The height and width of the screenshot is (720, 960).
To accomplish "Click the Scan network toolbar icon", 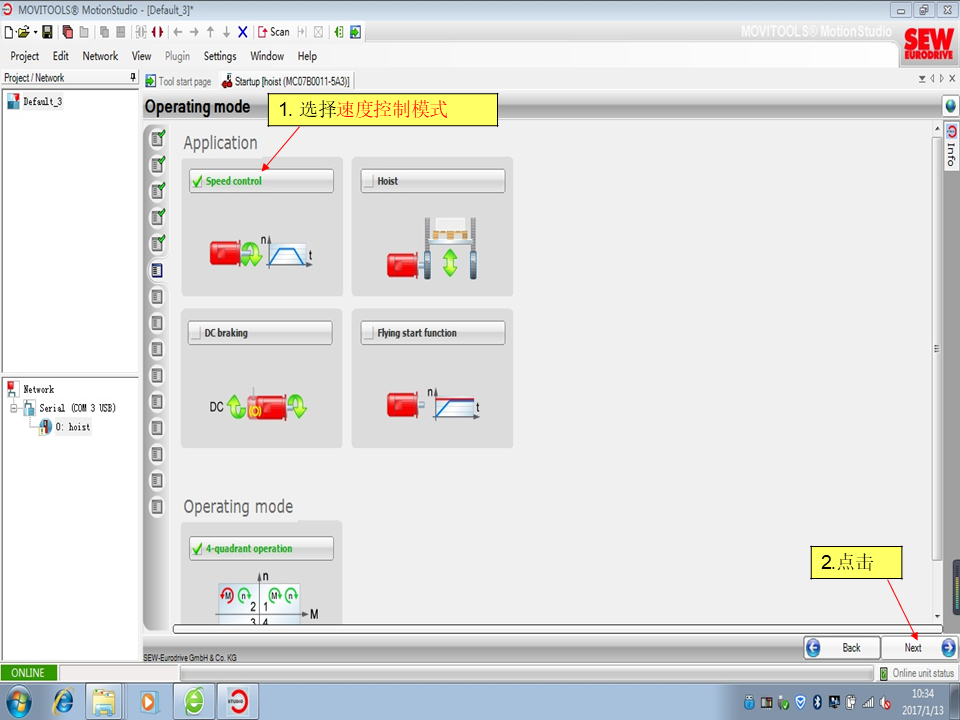I will pos(273,32).
